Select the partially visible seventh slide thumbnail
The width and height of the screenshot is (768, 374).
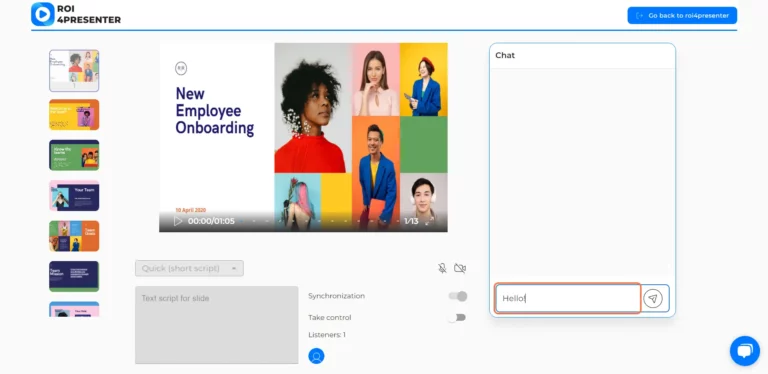tap(74, 309)
